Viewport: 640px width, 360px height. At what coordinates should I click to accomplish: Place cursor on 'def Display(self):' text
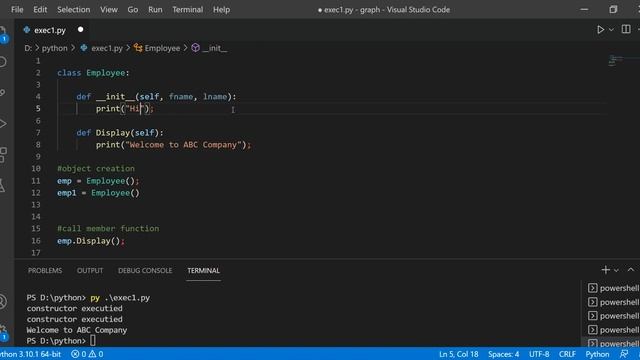coord(120,133)
